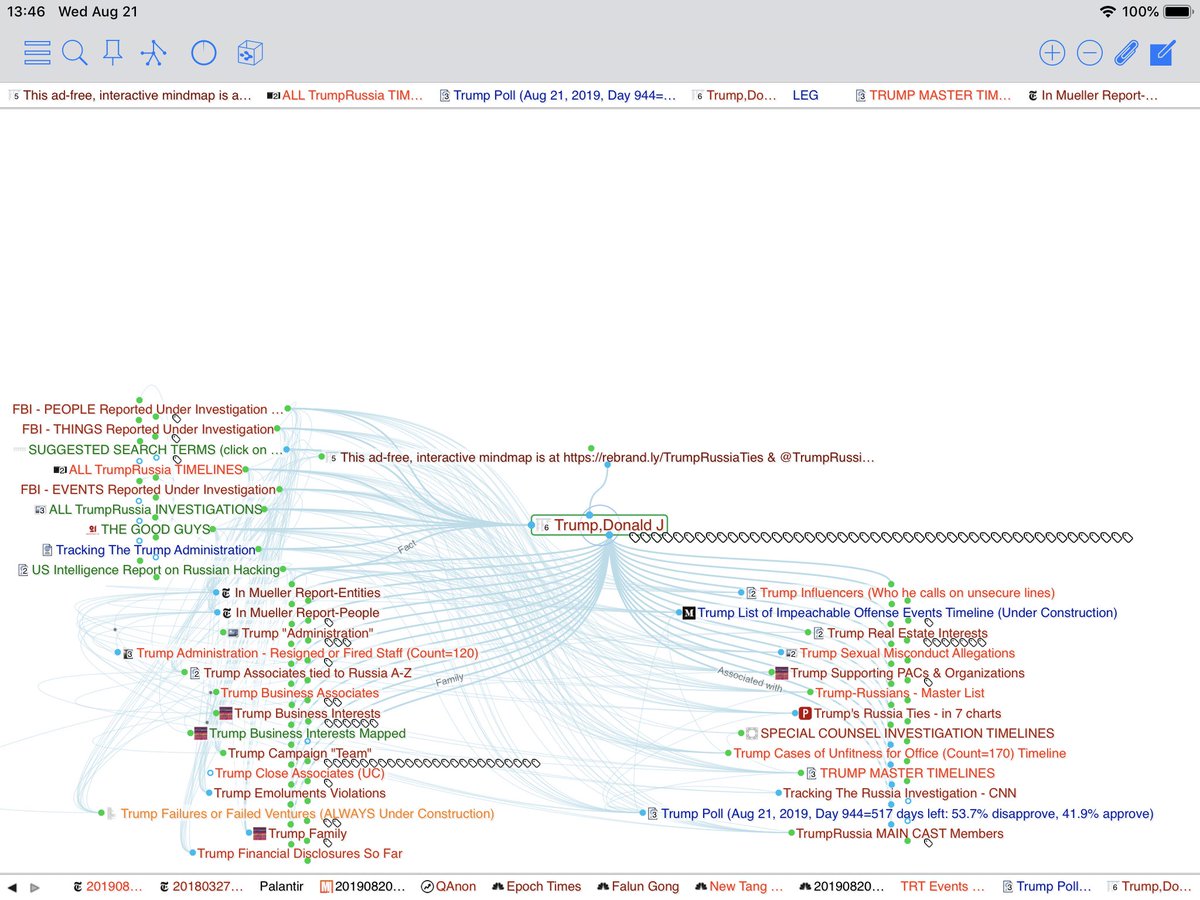Screen dimensions: 1200x900
Task: Open pinned tab Trump Poll (Aug 21, 2019
Action: coord(558,95)
